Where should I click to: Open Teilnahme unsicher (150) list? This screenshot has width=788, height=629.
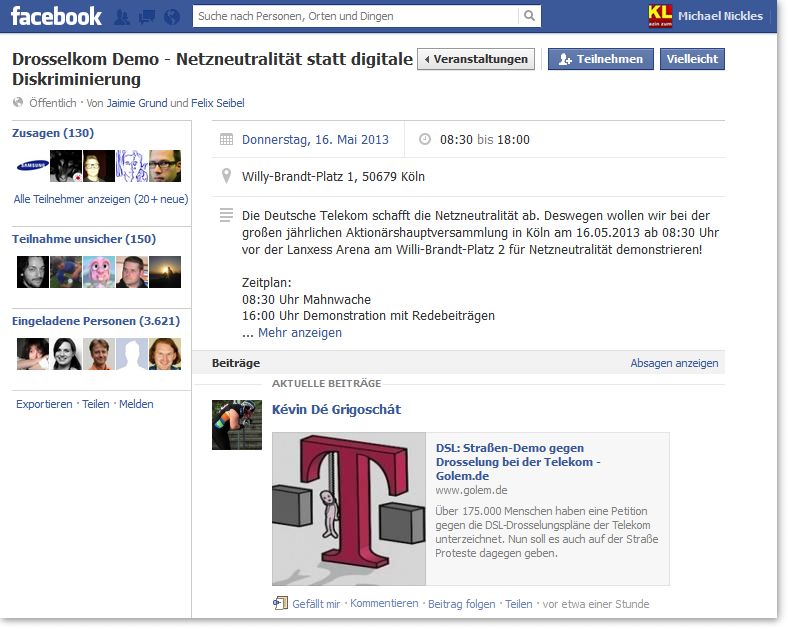click(84, 239)
